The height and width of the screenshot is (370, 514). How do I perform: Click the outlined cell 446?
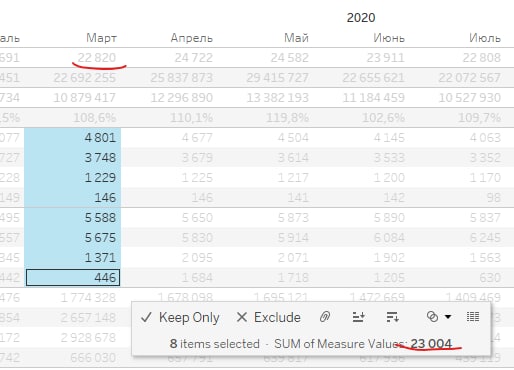(x=73, y=277)
